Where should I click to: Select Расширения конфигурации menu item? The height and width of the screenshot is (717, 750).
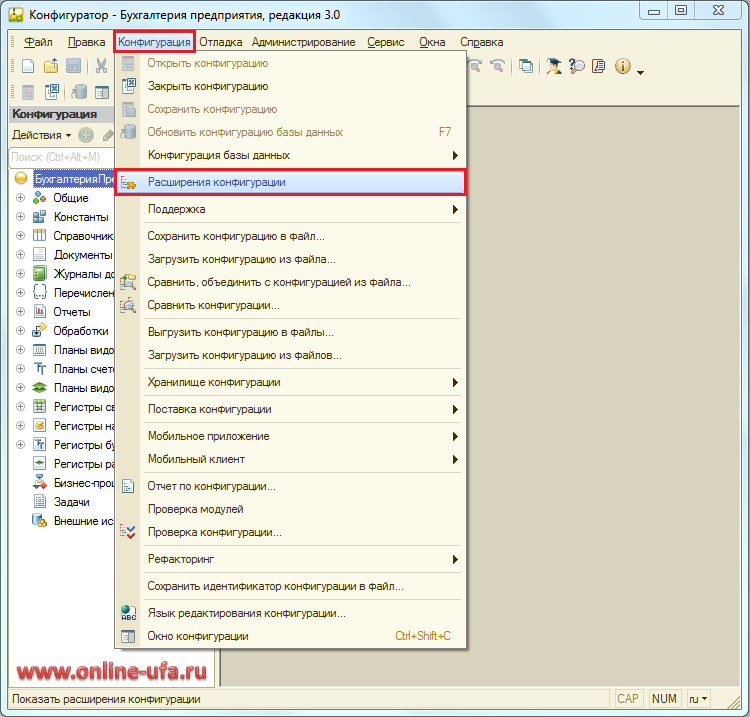[x=216, y=183]
